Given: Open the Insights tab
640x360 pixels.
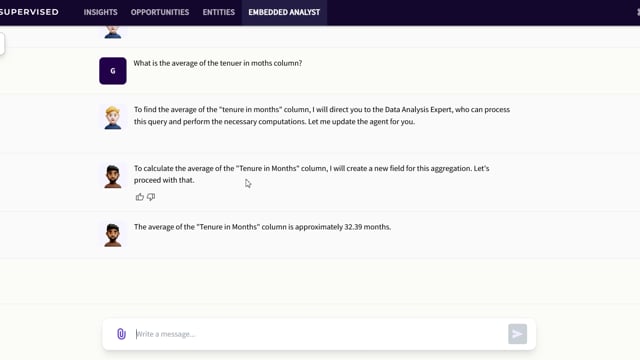Looking at the screenshot, I should (x=100, y=12).
